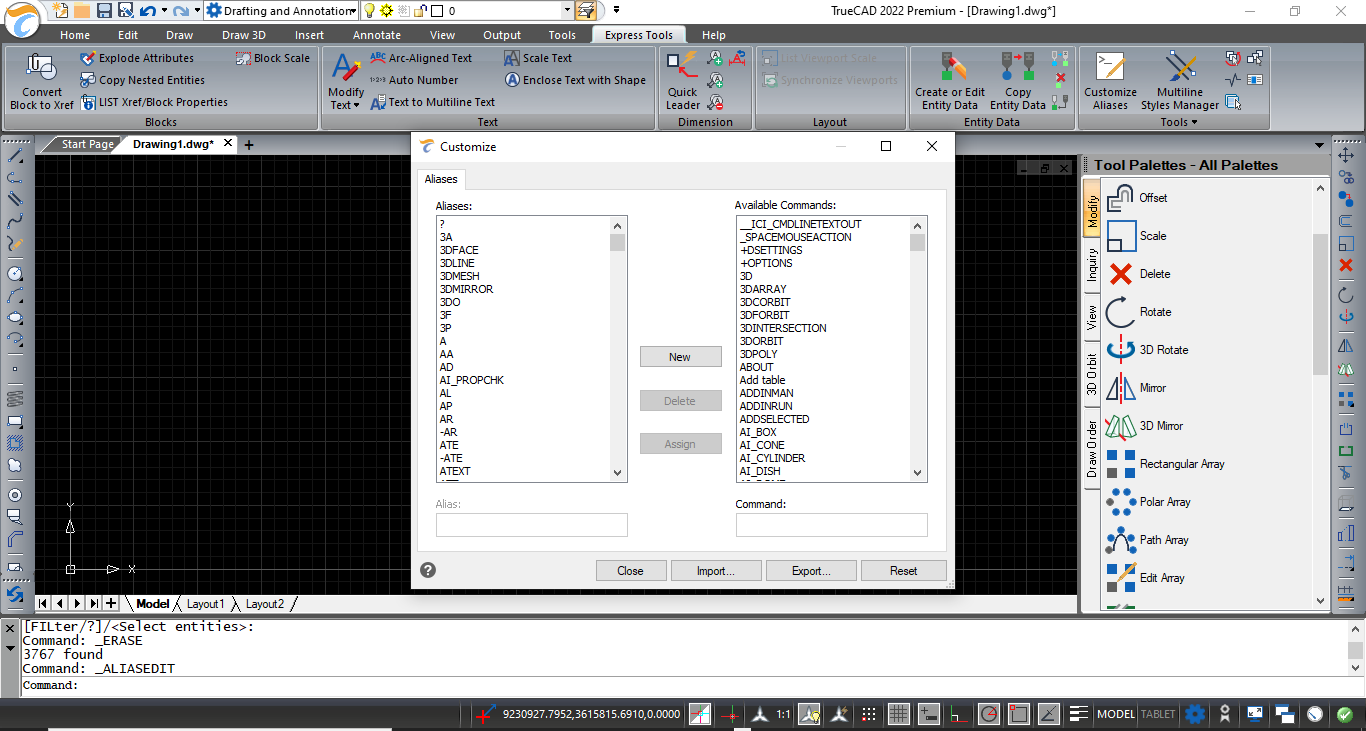Open help in the Customize dialog
Image resolution: width=1366 pixels, height=731 pixels.
428,570
